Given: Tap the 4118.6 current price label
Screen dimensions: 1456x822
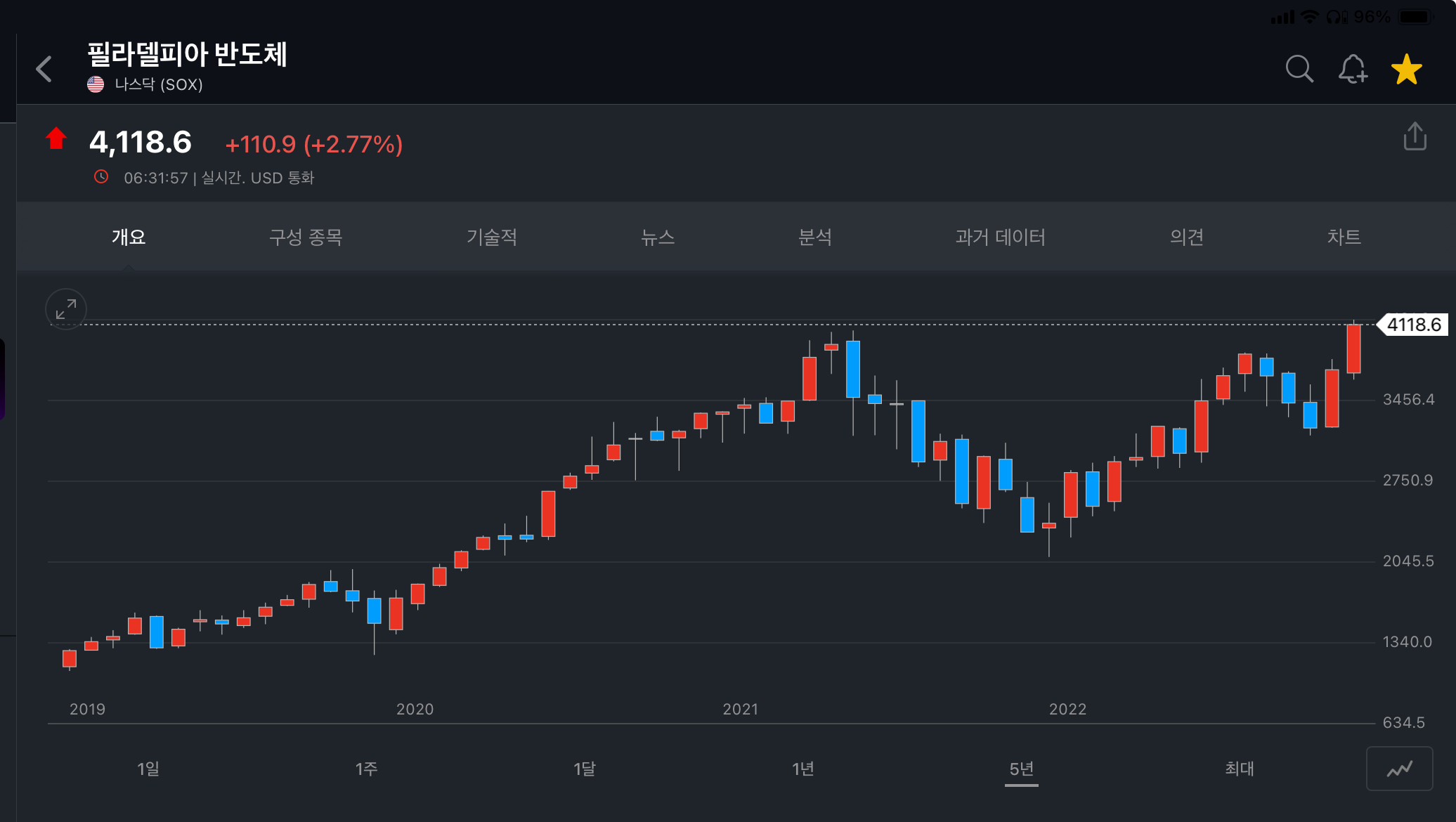Looking at the screenshot, I should pyautogui.click(x=1413, y=325).
